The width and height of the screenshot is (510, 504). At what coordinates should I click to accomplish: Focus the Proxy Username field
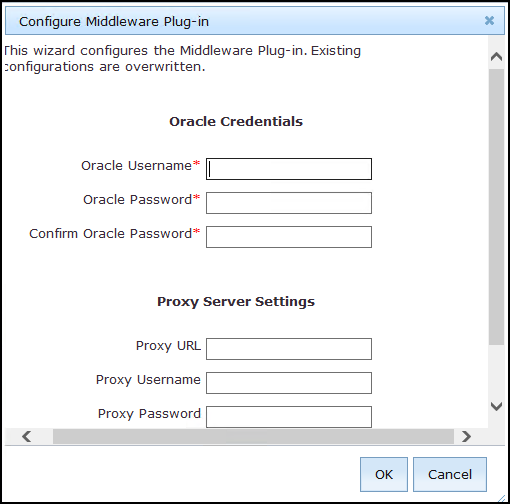tap(289, 383)
